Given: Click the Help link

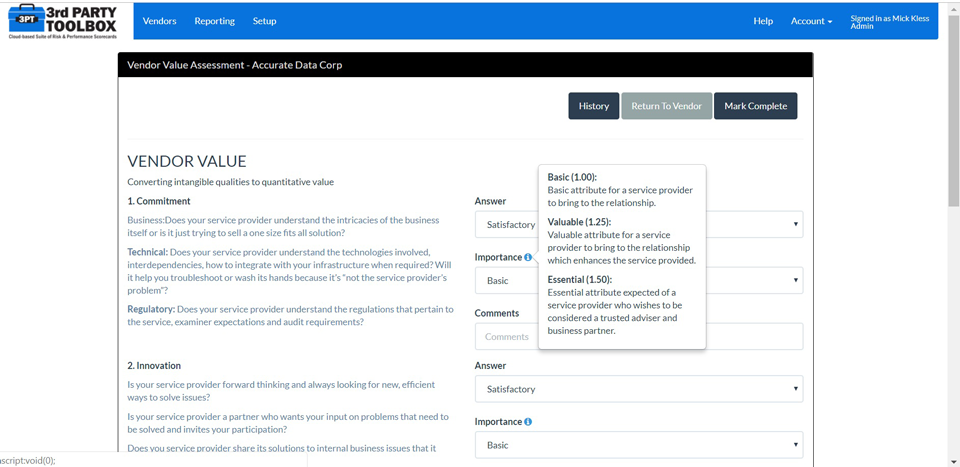Looking at the screenshot, I should click(763, 21).
